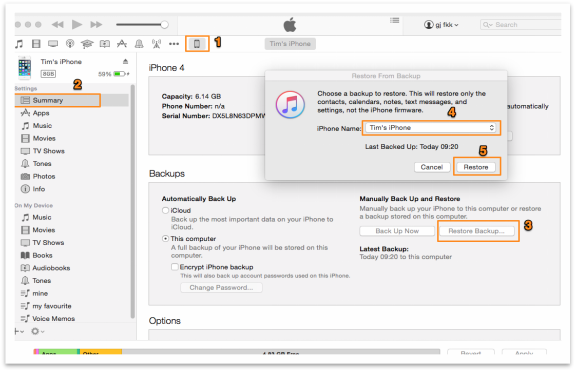Viewport: 575px width, 371px height.
Task: Open the Internet Radio antenna icon
Action: coord(156,44)
